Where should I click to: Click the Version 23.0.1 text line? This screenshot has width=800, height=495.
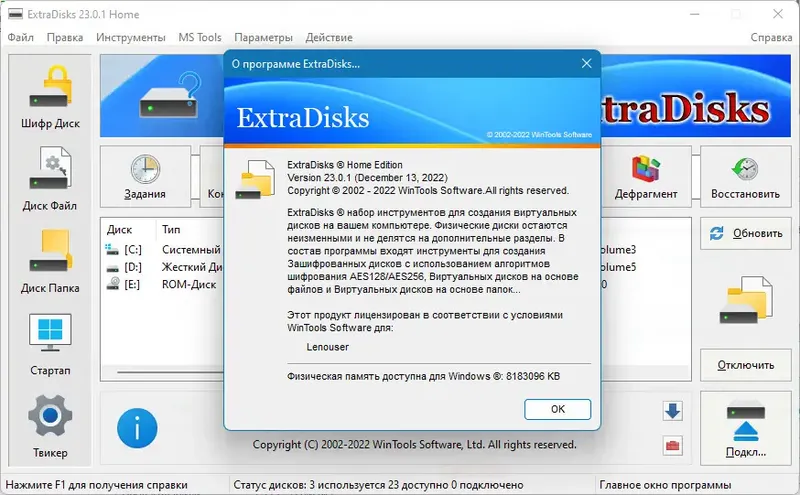point(367,178)
